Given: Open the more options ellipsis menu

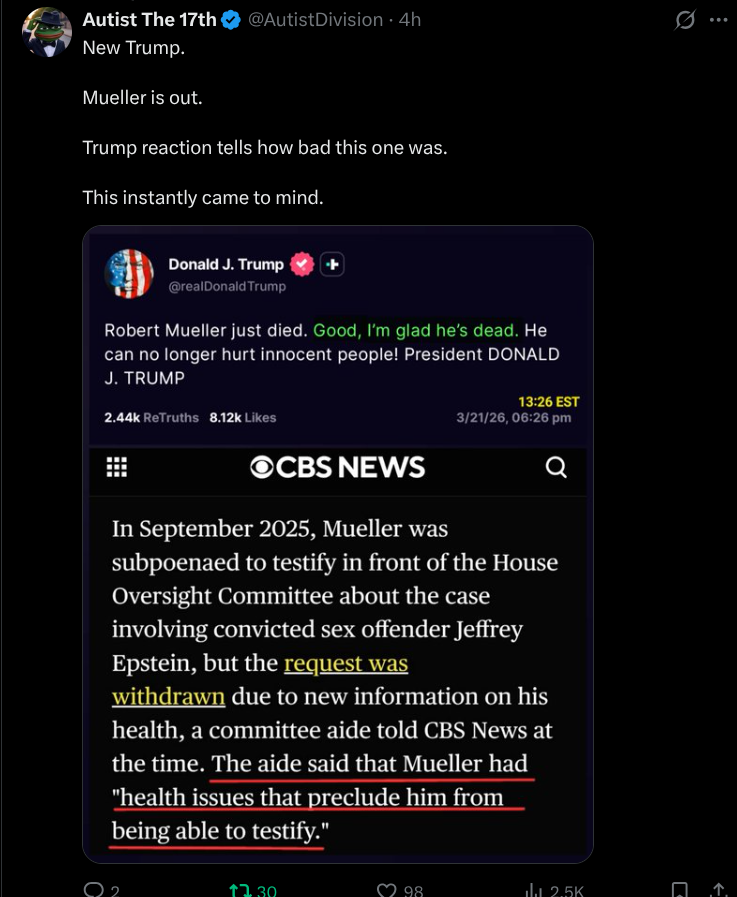Looking at the screenshot, I should tap(718, 20).
